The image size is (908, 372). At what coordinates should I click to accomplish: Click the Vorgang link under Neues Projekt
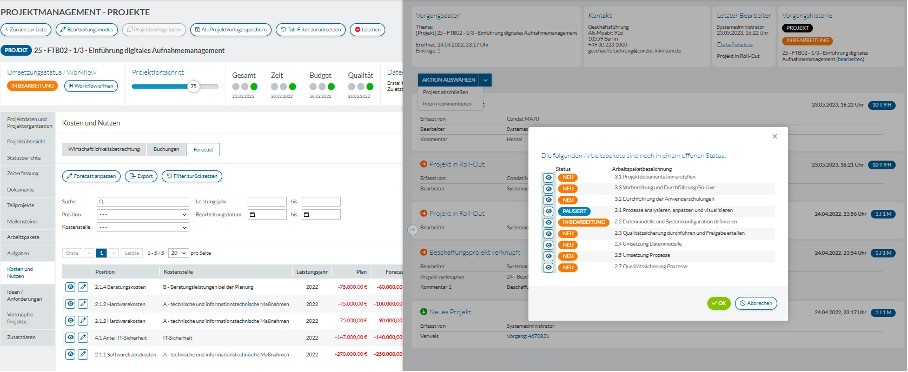[528, 336]
